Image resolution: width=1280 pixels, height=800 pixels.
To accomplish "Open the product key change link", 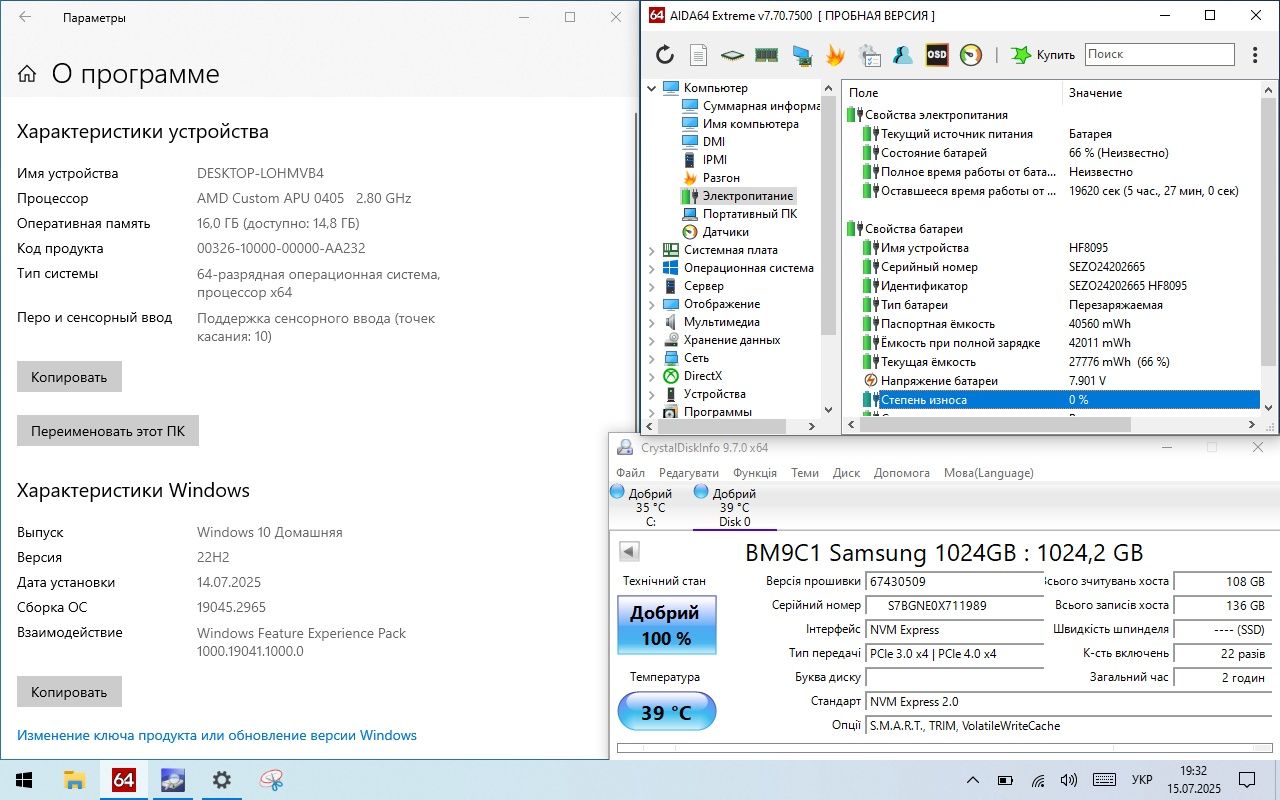I will tap(217, 735).
